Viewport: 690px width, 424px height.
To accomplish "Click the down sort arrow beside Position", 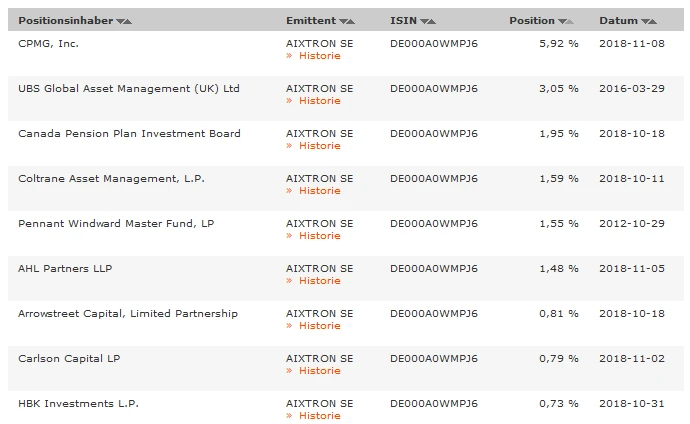I will pyautogui.click(x=562, y=21).
